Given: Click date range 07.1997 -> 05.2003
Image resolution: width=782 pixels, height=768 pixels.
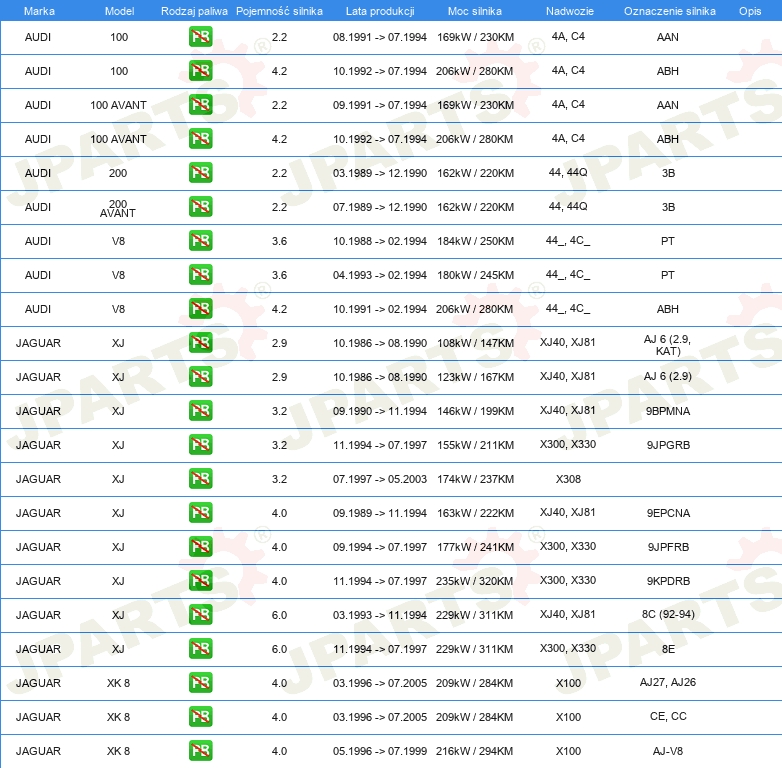Looking at the screenshot, I should tap(380, 479).
